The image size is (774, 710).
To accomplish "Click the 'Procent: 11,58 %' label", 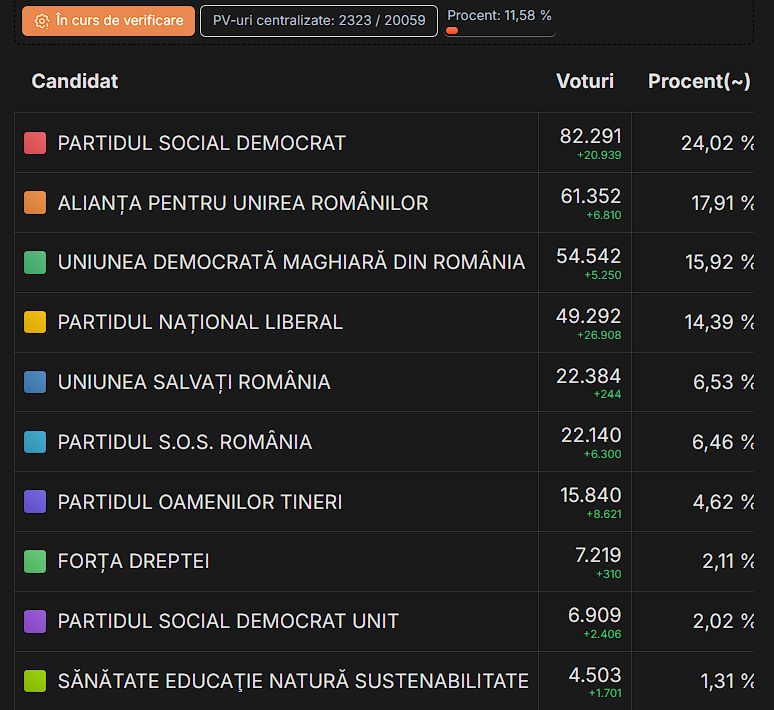I will pyautogui.click(x=499, y=15).
